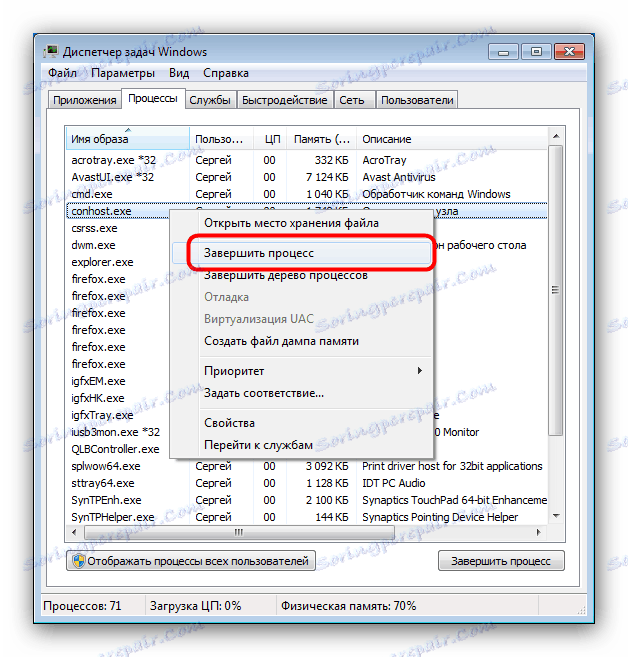Choose Создать файл дампа памяти
The width and height of the screenshot is (628, 657).
click(x=302, y=341)
